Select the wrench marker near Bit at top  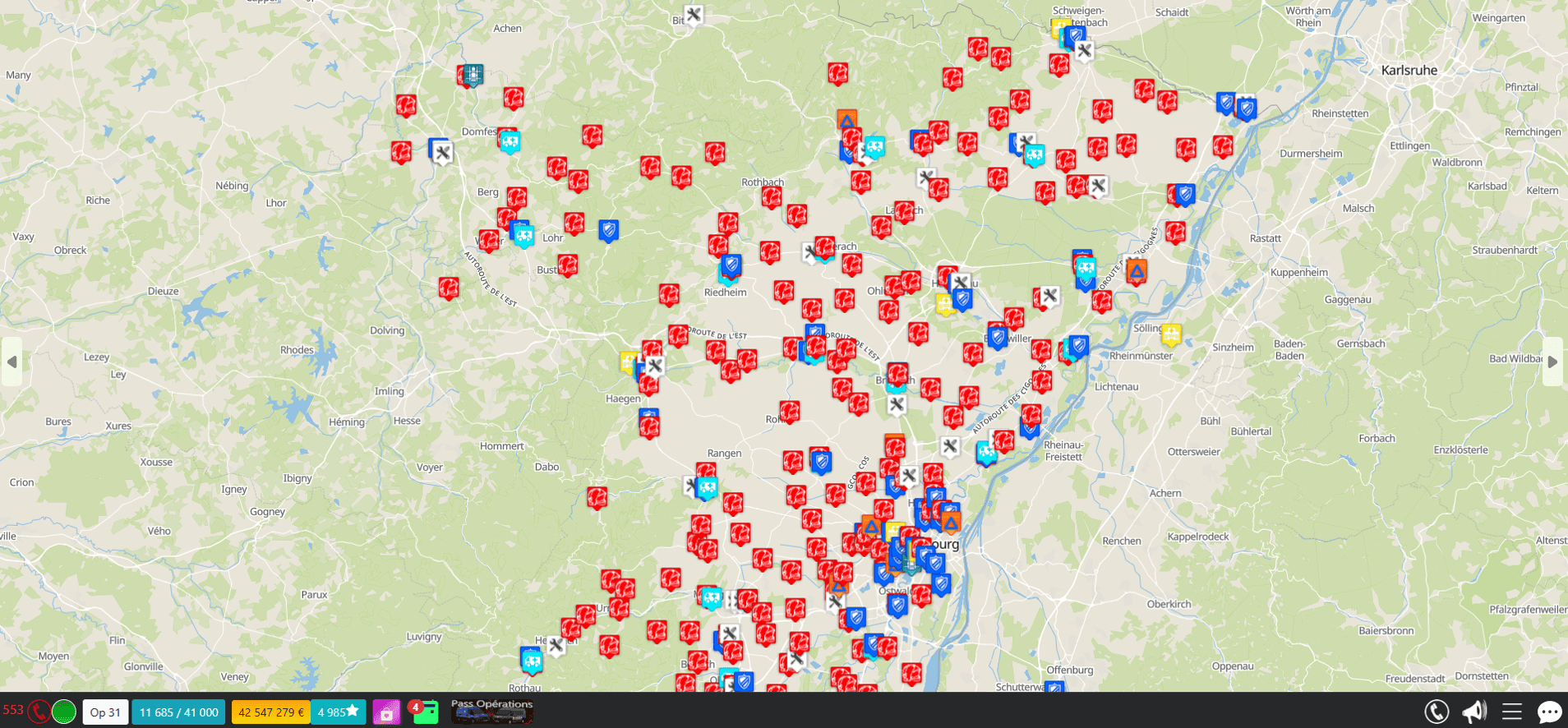click(x=694, y=15)
